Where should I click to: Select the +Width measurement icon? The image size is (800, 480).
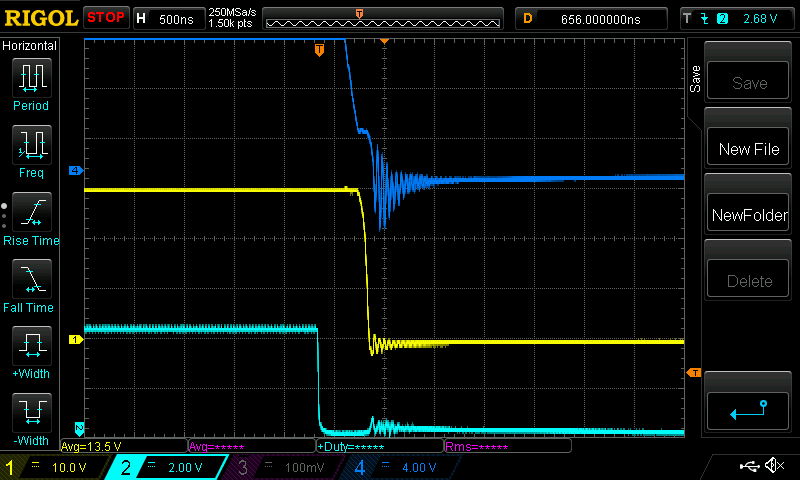(x=31, y=347)
